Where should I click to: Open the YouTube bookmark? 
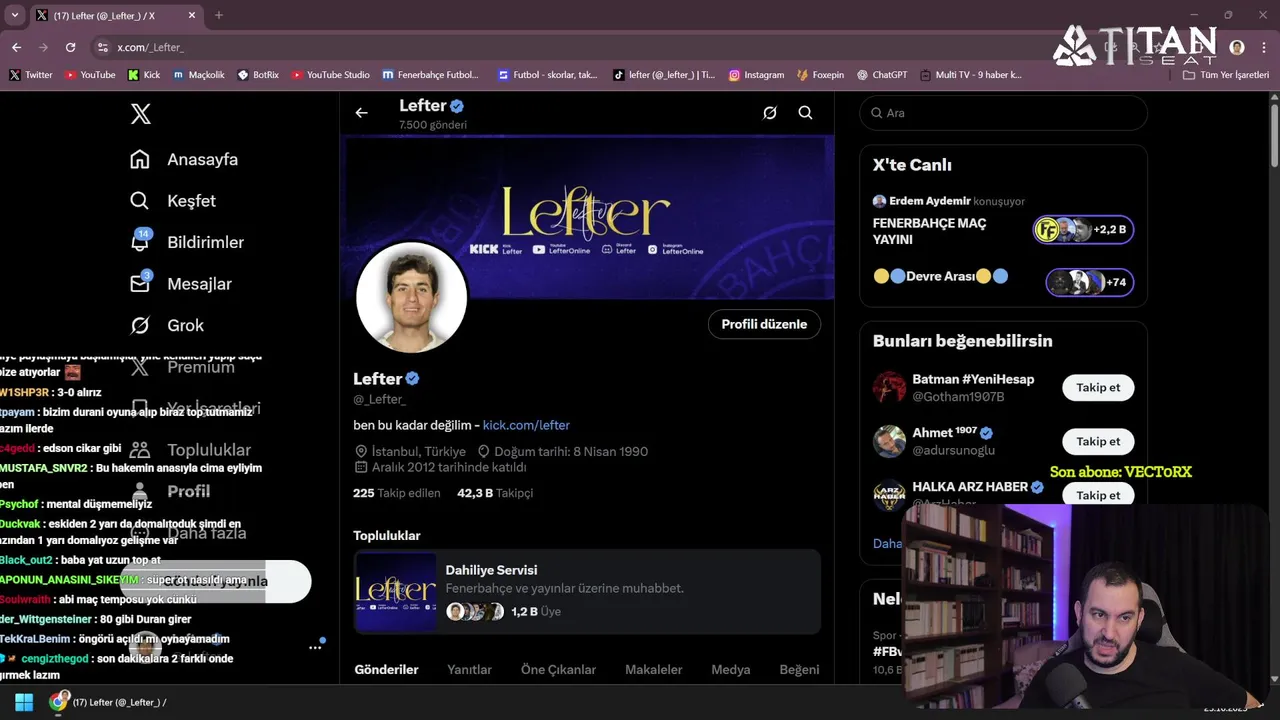90,75
